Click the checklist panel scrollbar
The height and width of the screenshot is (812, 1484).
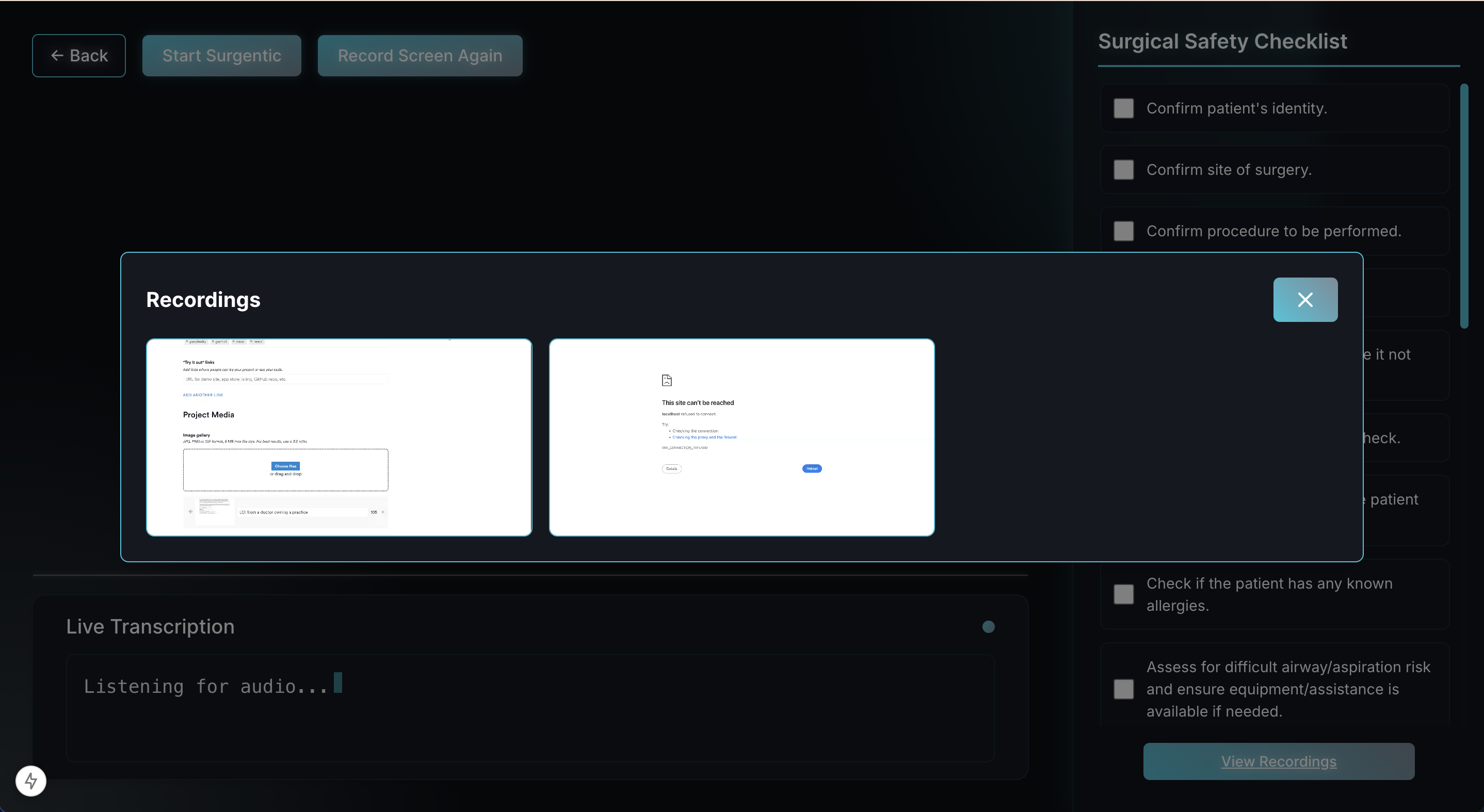click(x=1464, y=206)
